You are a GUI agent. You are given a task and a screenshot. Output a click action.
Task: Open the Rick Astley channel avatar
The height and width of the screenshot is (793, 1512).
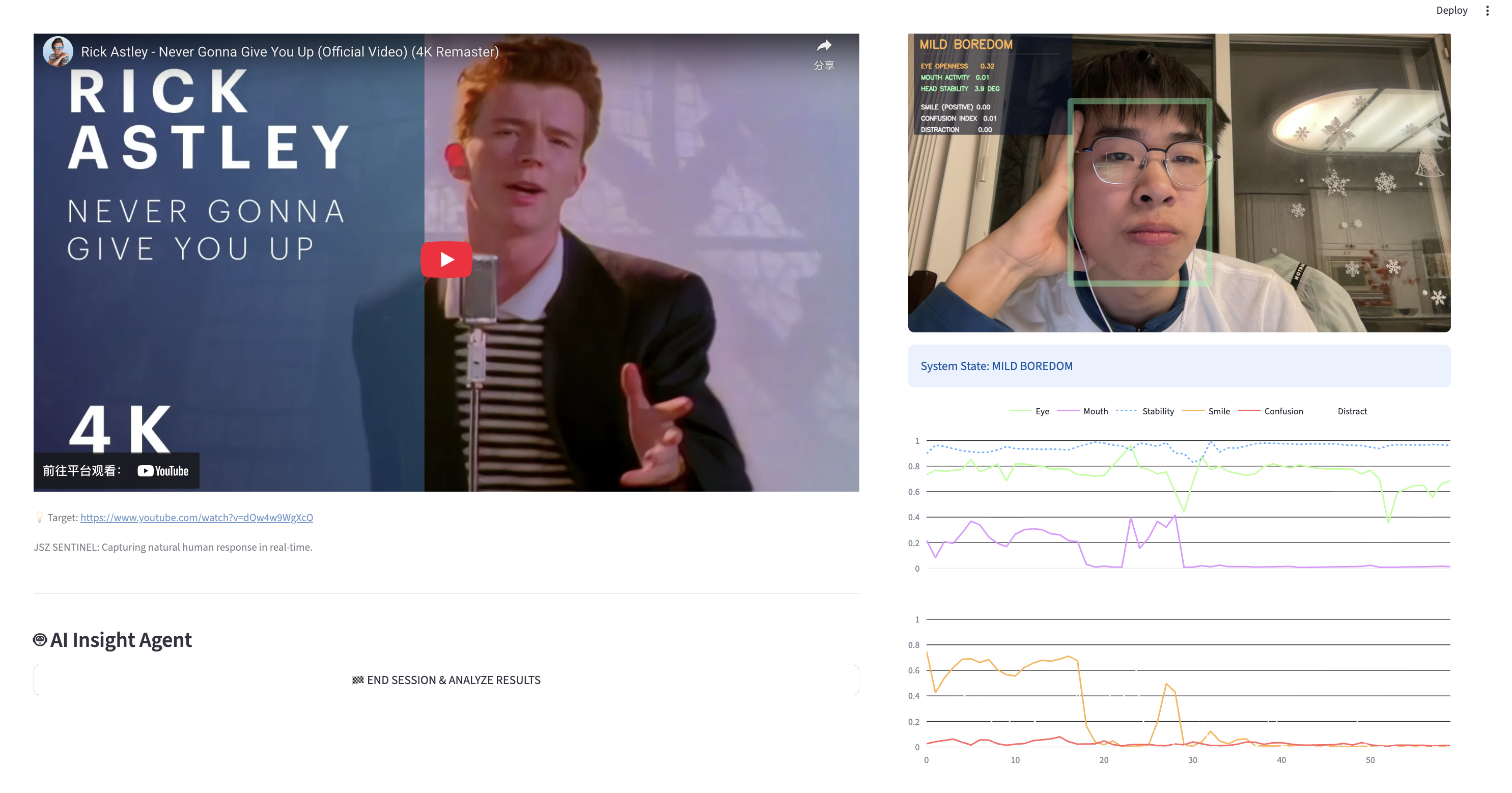click(58, 51)
